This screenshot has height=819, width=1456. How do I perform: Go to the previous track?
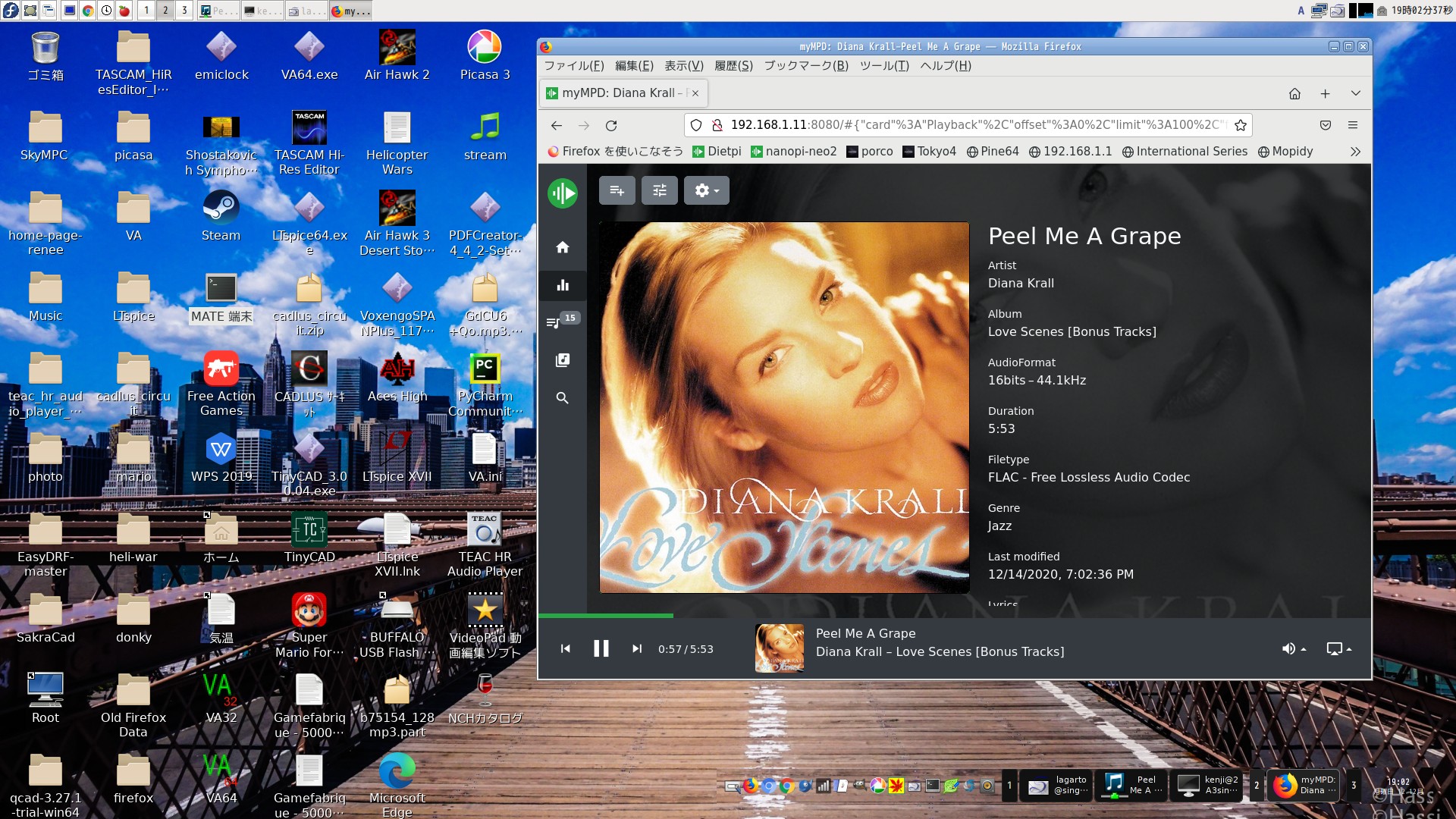click(565, 649)
